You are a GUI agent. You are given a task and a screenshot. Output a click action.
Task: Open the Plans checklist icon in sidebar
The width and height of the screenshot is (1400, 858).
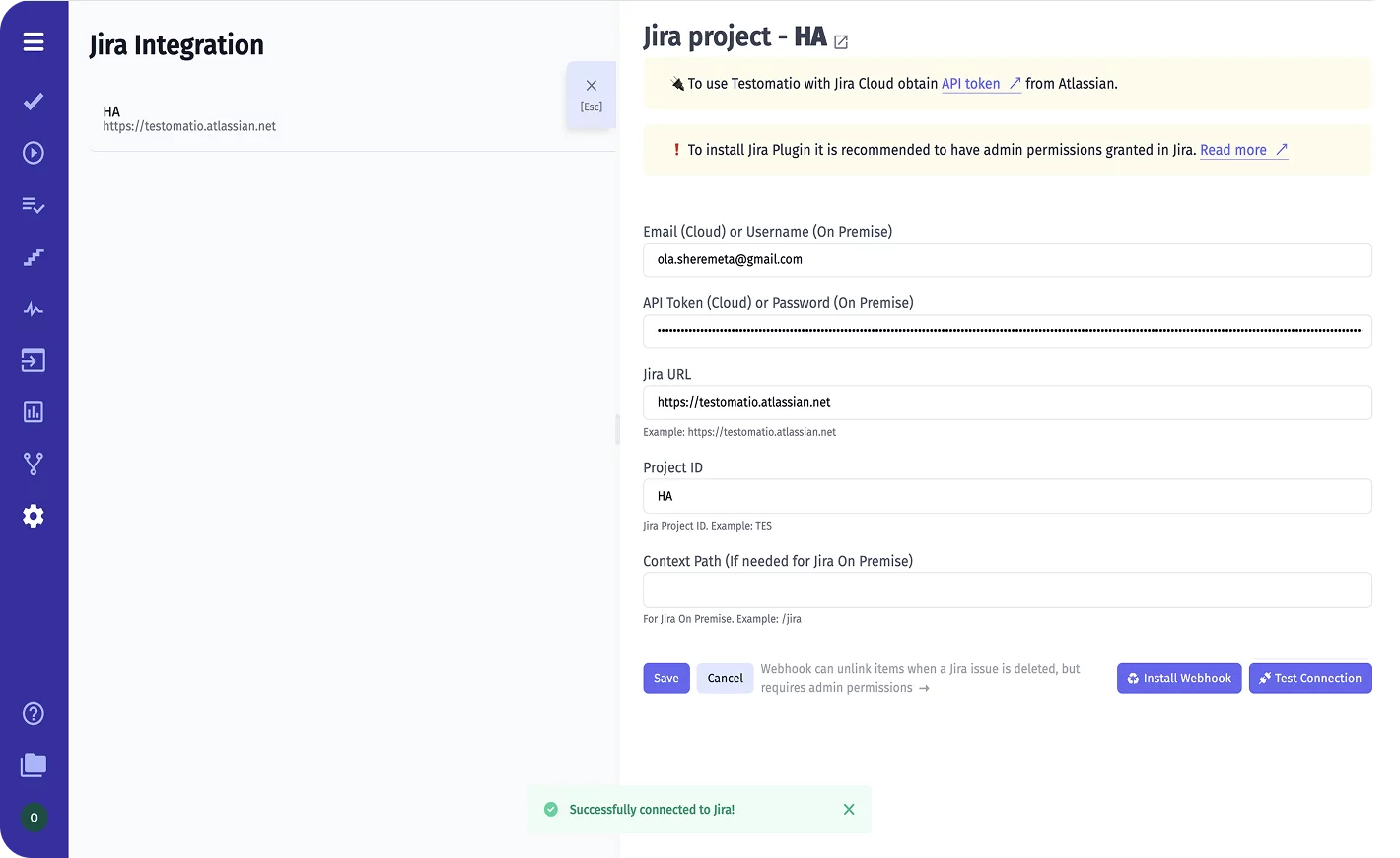34,205
